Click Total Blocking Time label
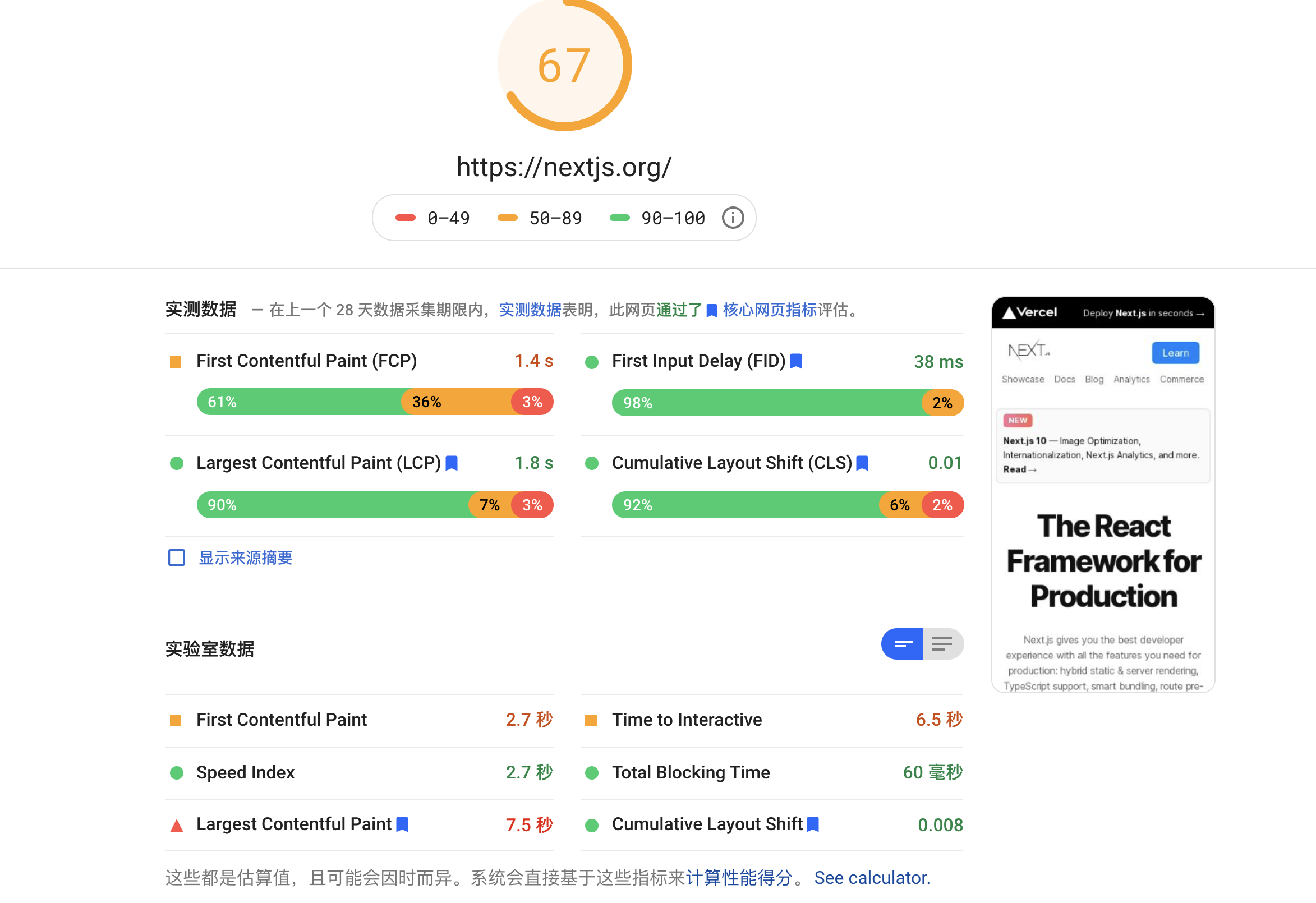Screen dimensions: 1316x903 [x=691, y=772]
